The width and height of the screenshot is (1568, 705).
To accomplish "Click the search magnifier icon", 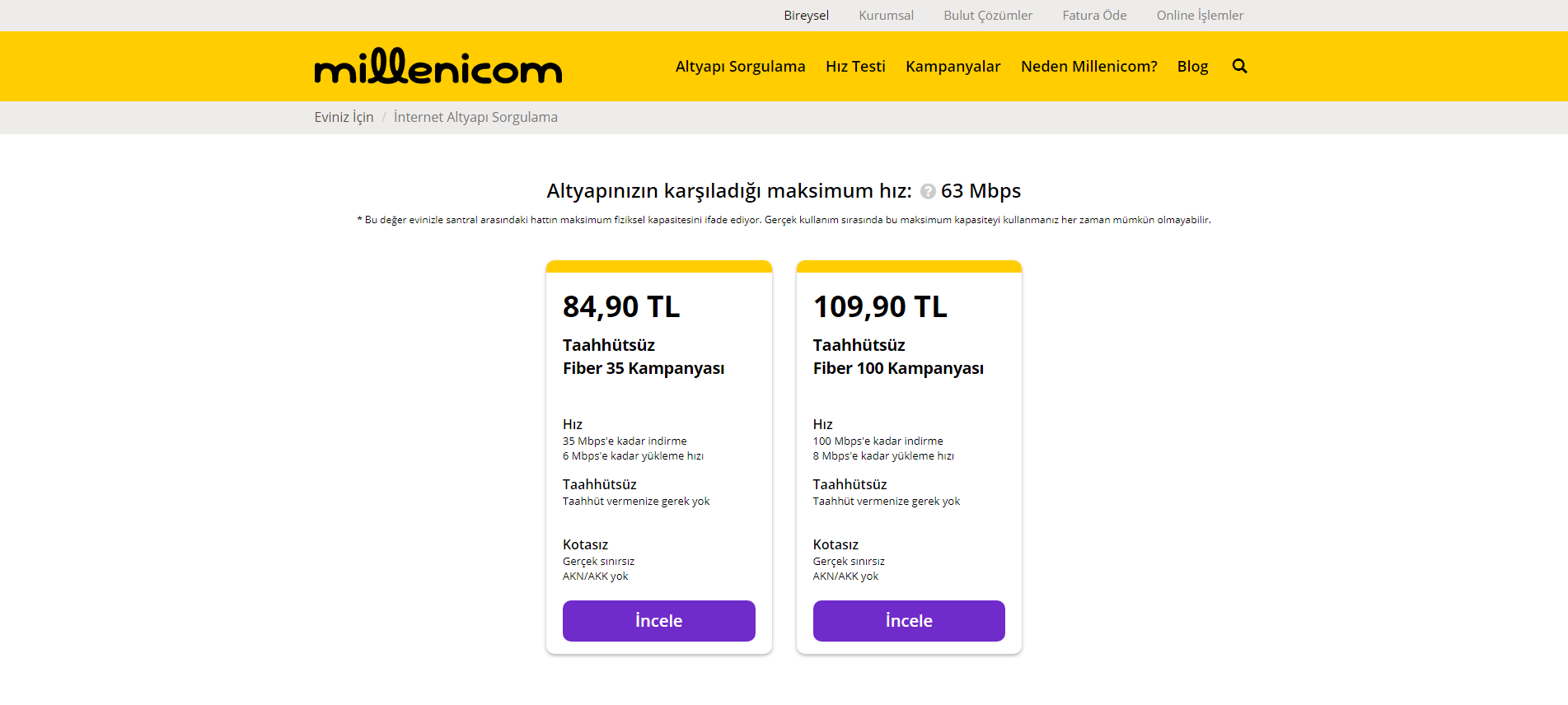I will pos(1239,67).
